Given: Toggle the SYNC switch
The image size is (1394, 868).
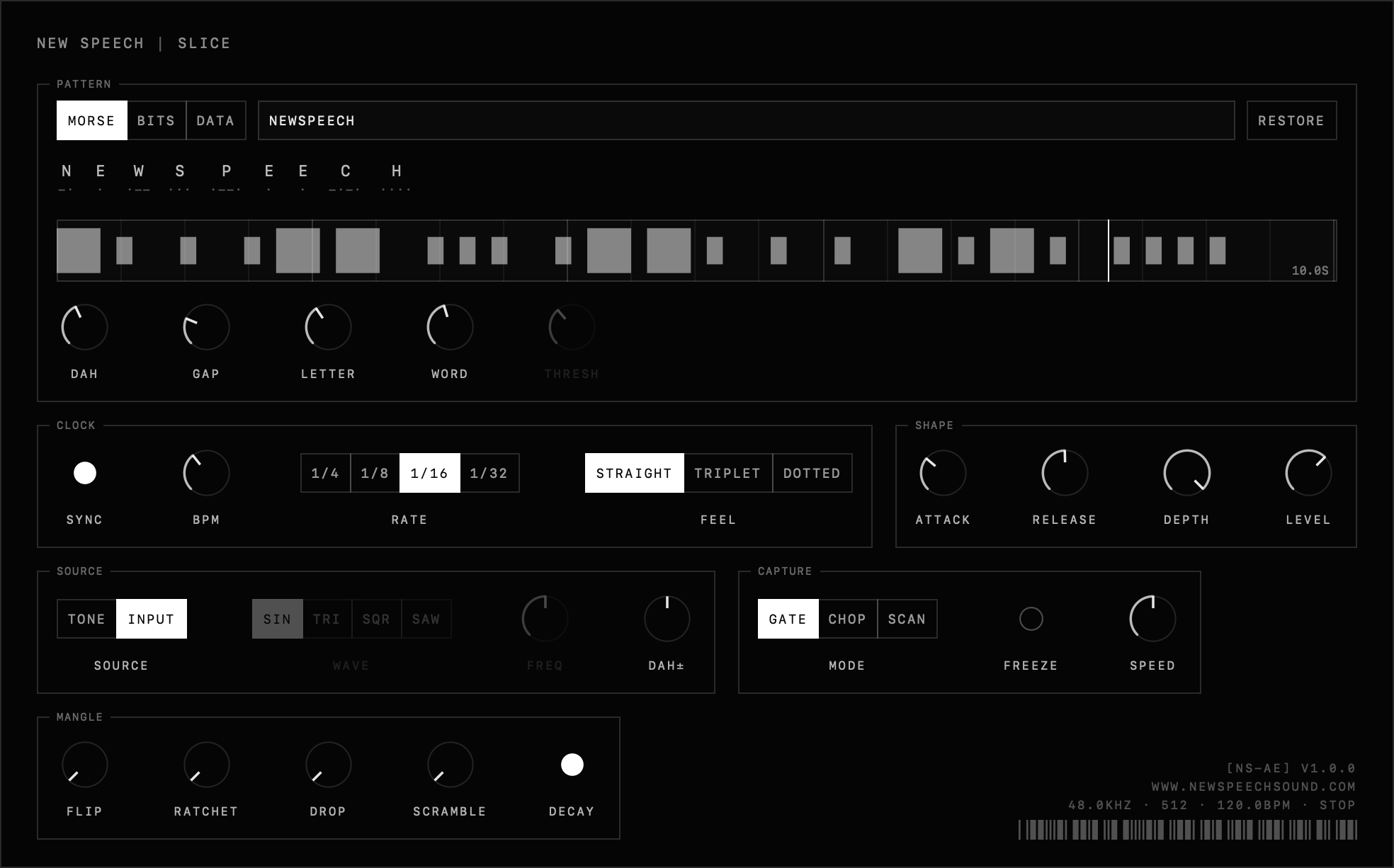Looking at the screenshot, I should [x=85, y=473].
